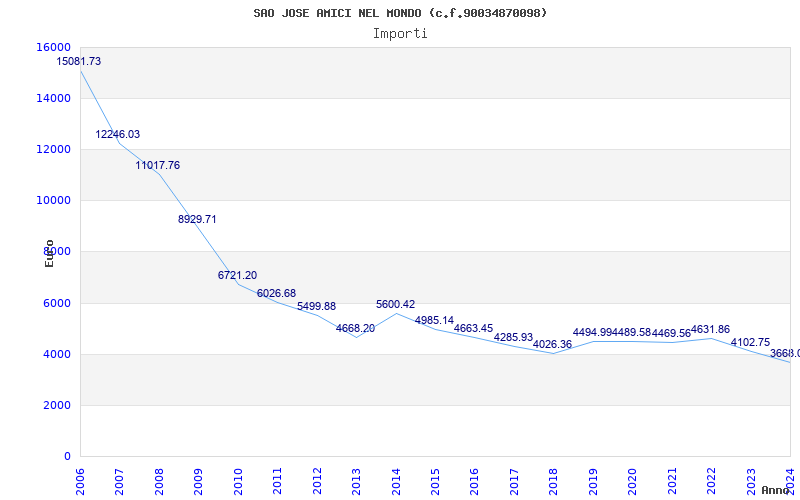Image resolution: width=800 pixels, height=500 pixels.
Task: Click the data label 11017.76
Action: coord(158,165)
